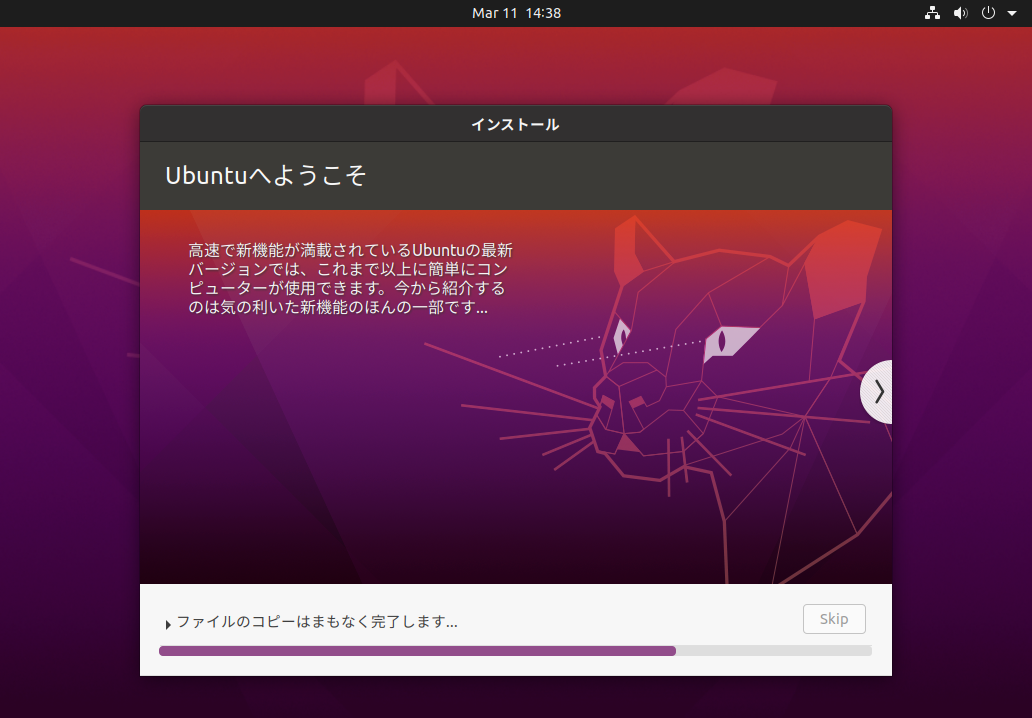Click the 'Ubuntuへようこそ' heading
1032x718 pixels.
click(x=265, y=176)
